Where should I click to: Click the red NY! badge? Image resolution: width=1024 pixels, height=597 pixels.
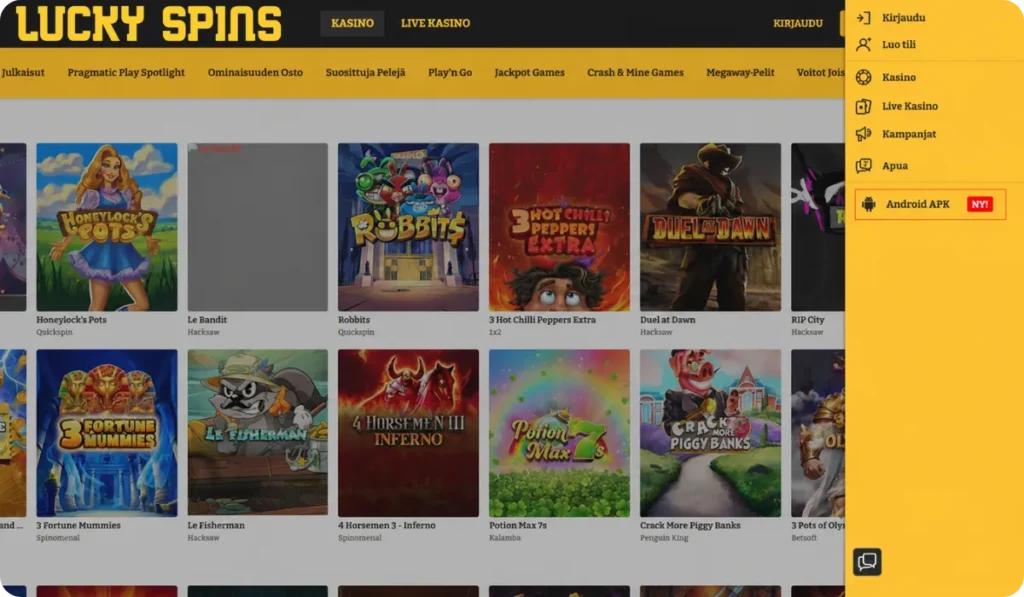tap(980, 204)
